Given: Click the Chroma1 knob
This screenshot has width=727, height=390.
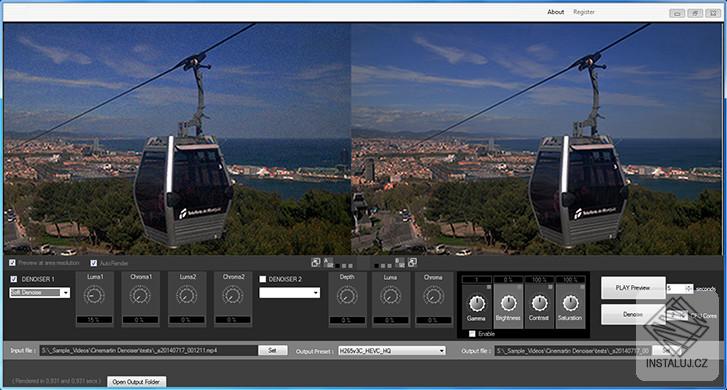Looking at the screenshot, I should coord(140,295).
